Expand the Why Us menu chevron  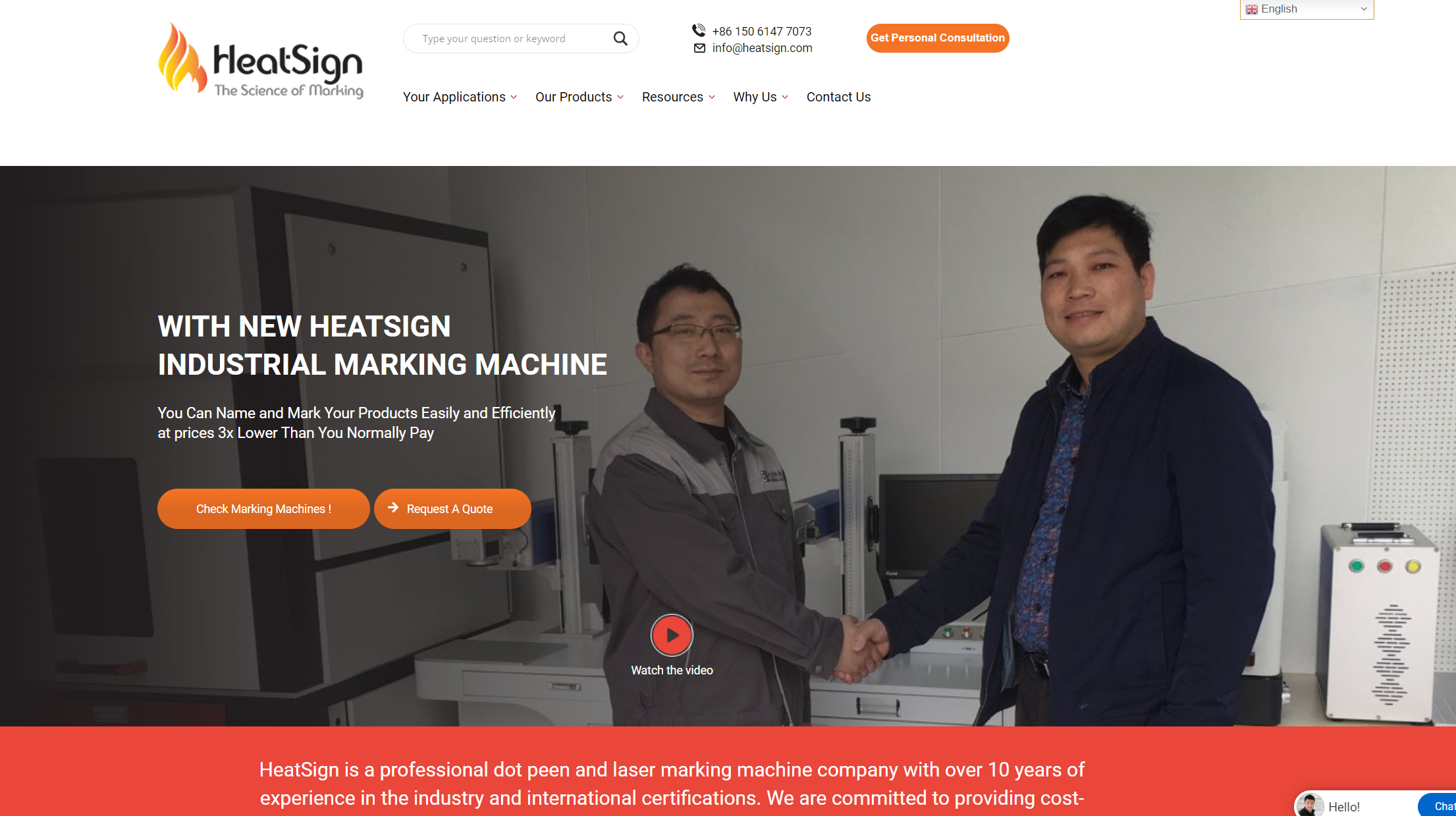[785, 97]
